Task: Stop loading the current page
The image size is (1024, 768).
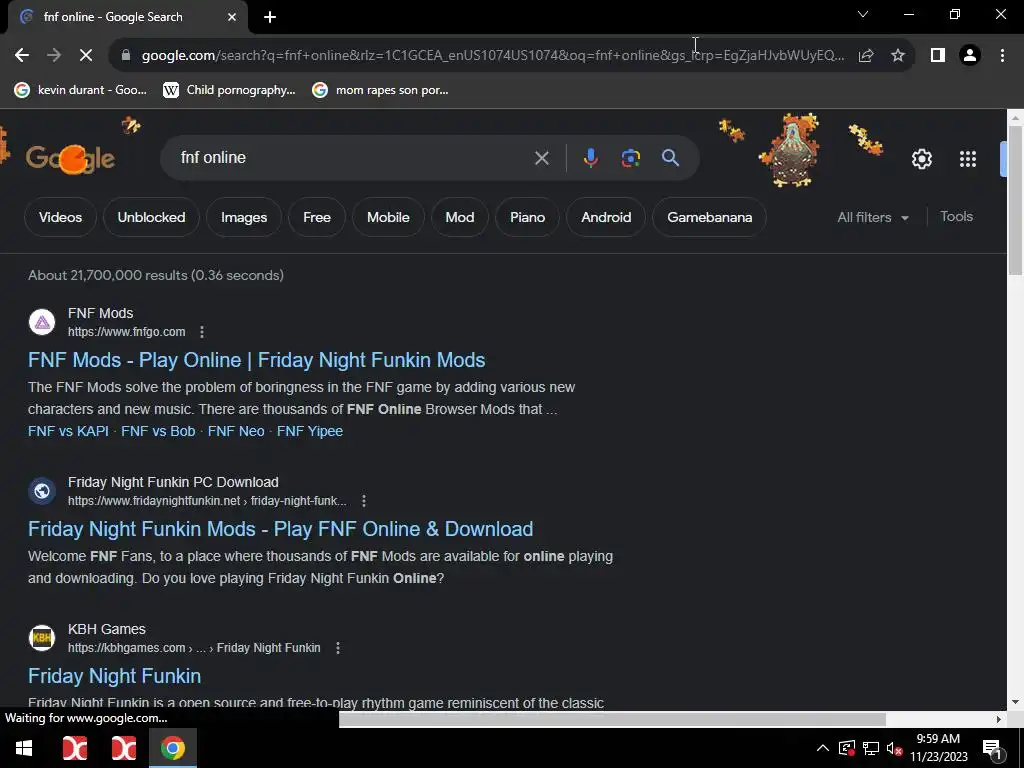Action: click(86, 56)
